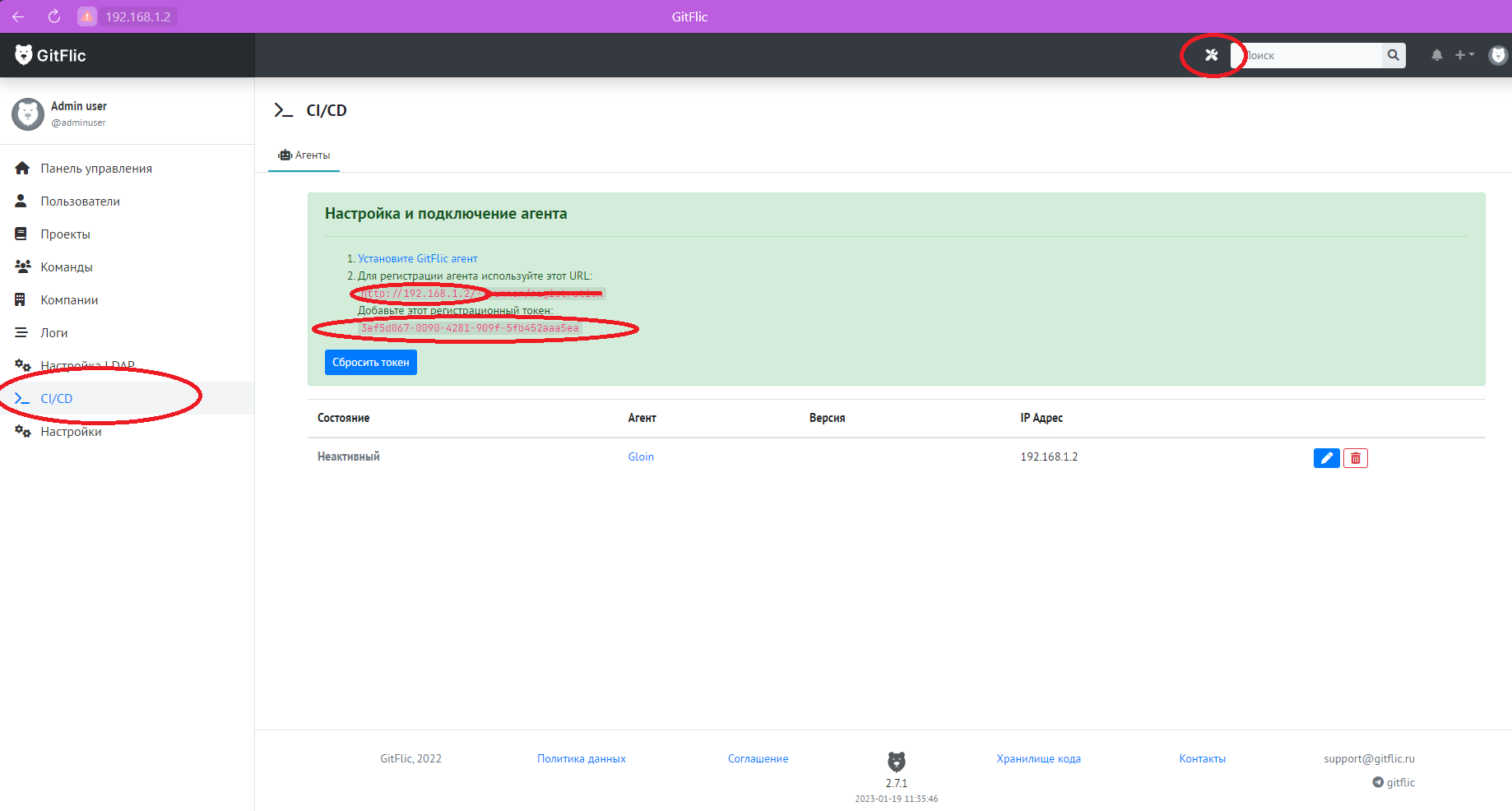Switch to the Агенты tab

[x=304, y=155]
